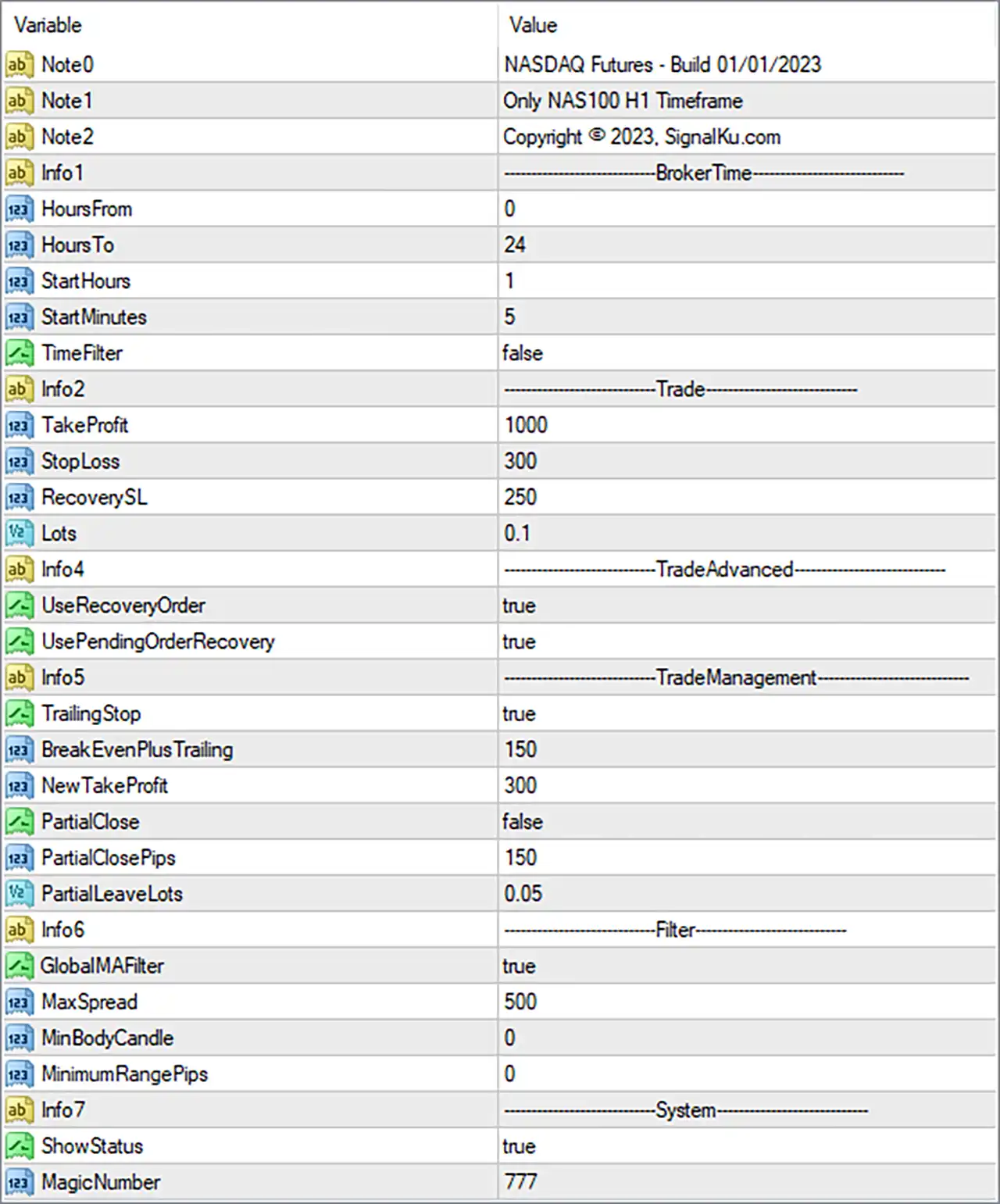Click the boolean icon beside UseRecoveryOrder
The height and width of the screenshot is (1204, 1000).
pos(19,606)
